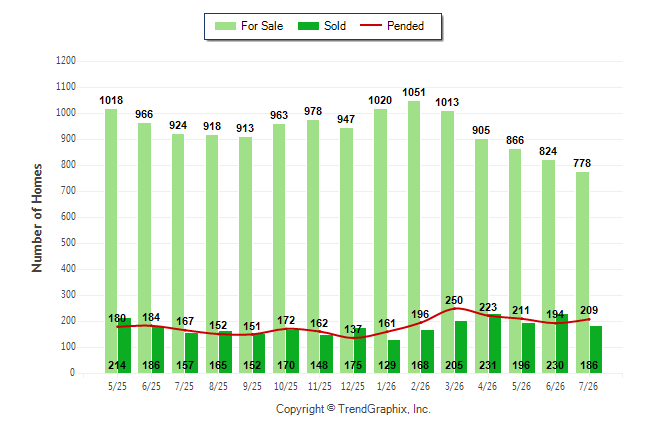Click the 9/25 For Sale bar labeled 913
The height and width of the screenshot is (434, 646).
(x=246, y=255)
